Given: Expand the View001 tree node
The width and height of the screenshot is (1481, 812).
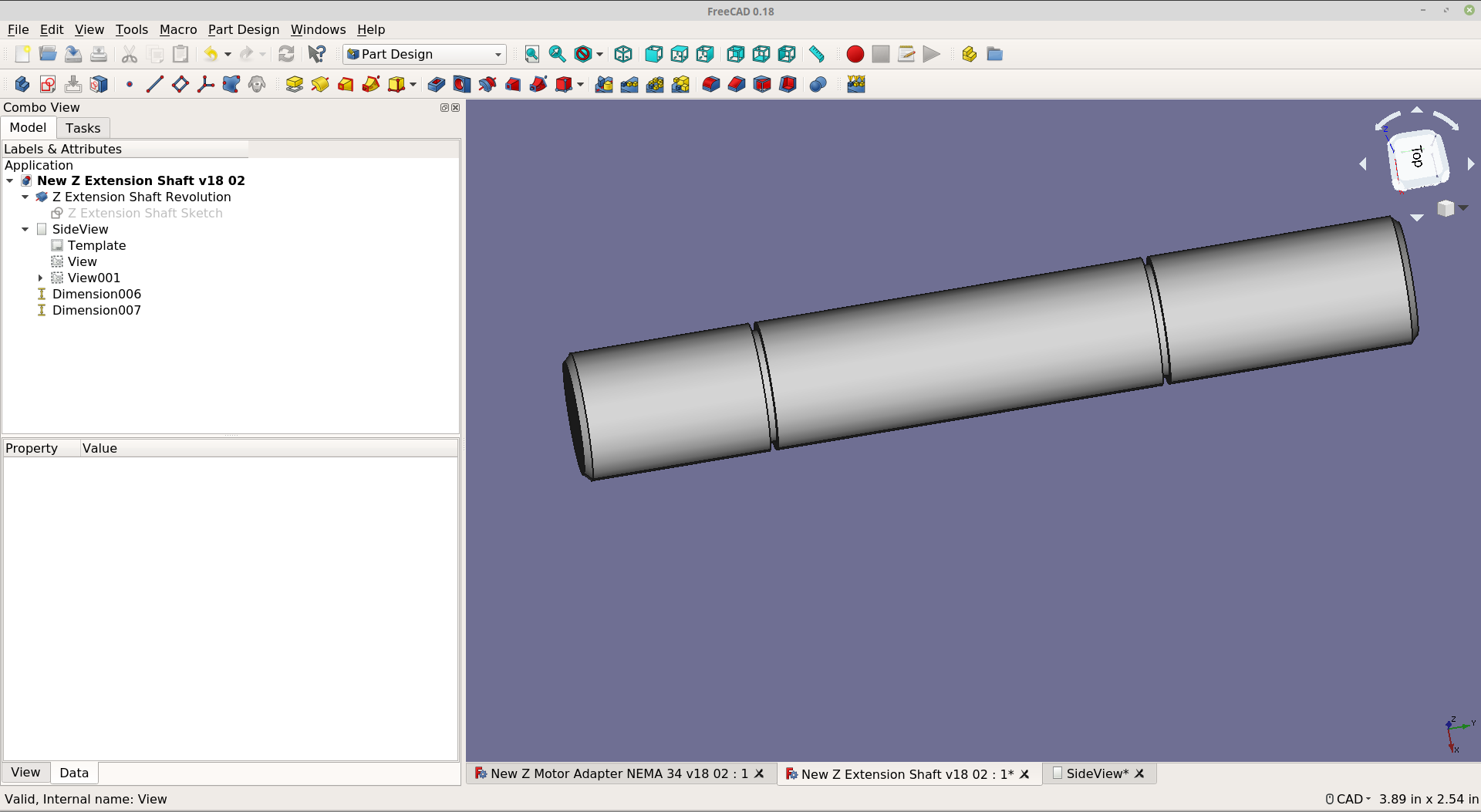Looking at the screenshot, I should (40, 278).
